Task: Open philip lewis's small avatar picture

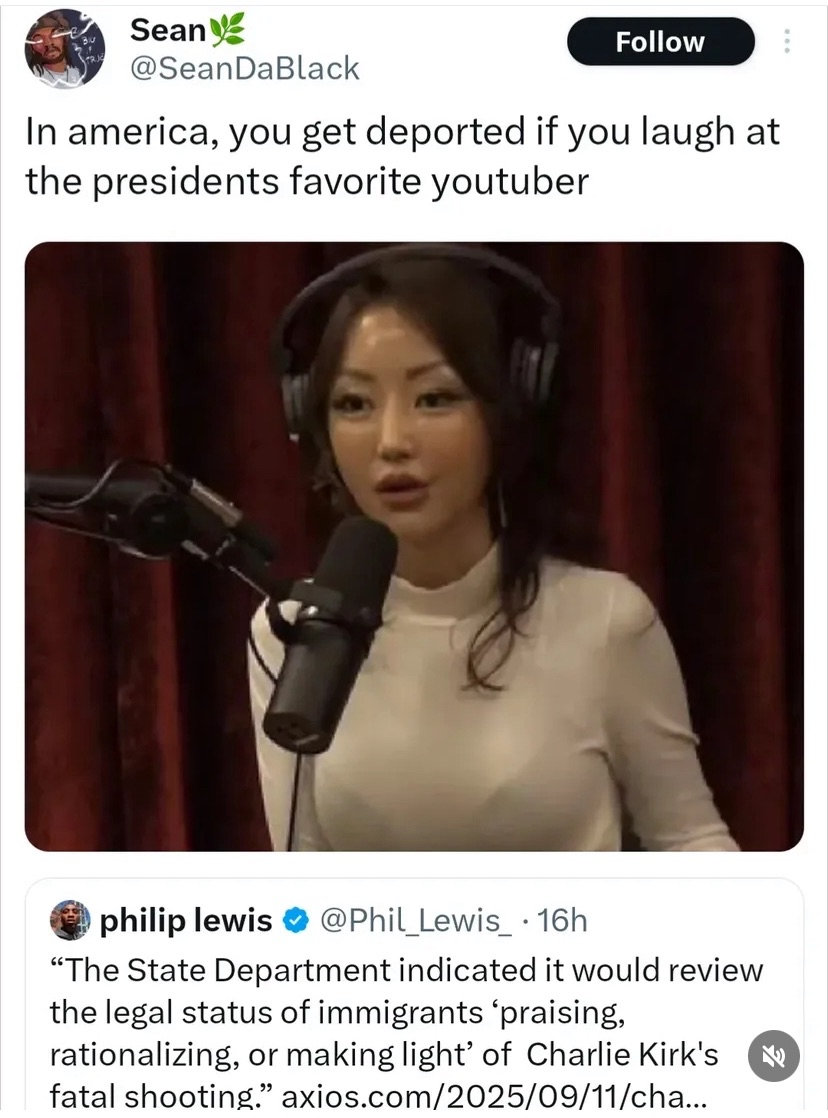Action: [x=70, y=920]
